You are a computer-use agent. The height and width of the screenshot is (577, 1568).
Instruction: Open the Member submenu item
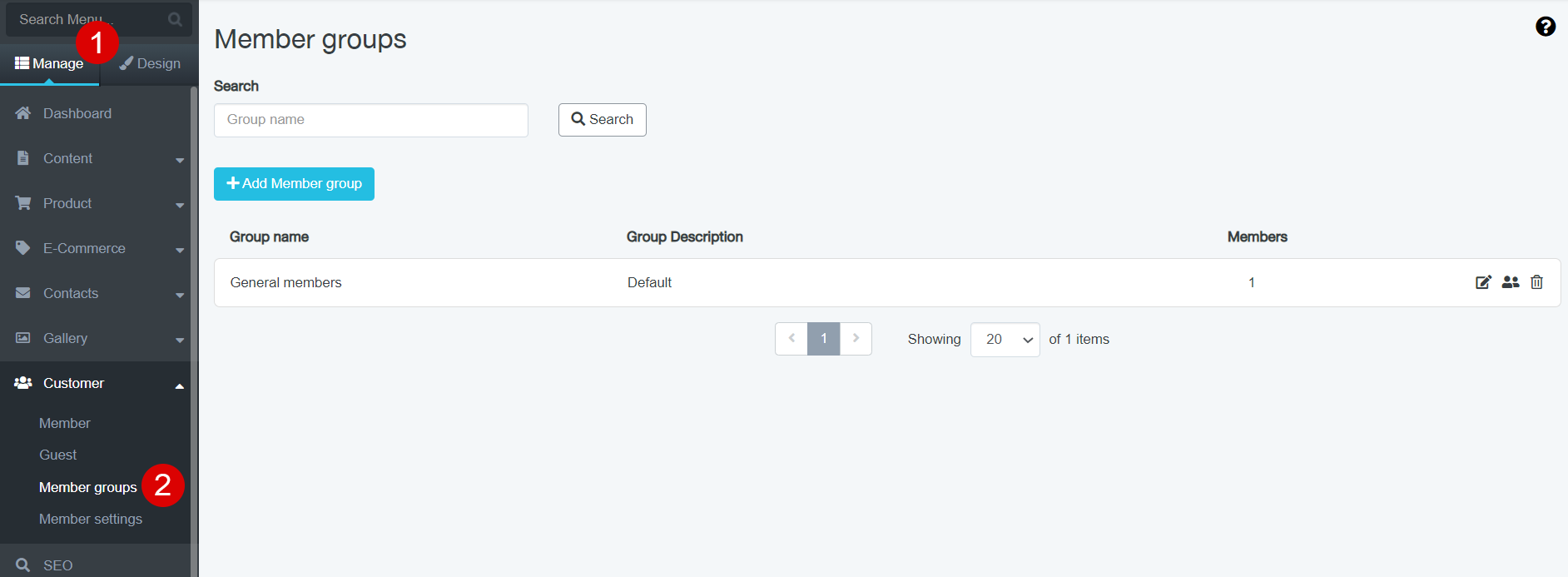65,423
